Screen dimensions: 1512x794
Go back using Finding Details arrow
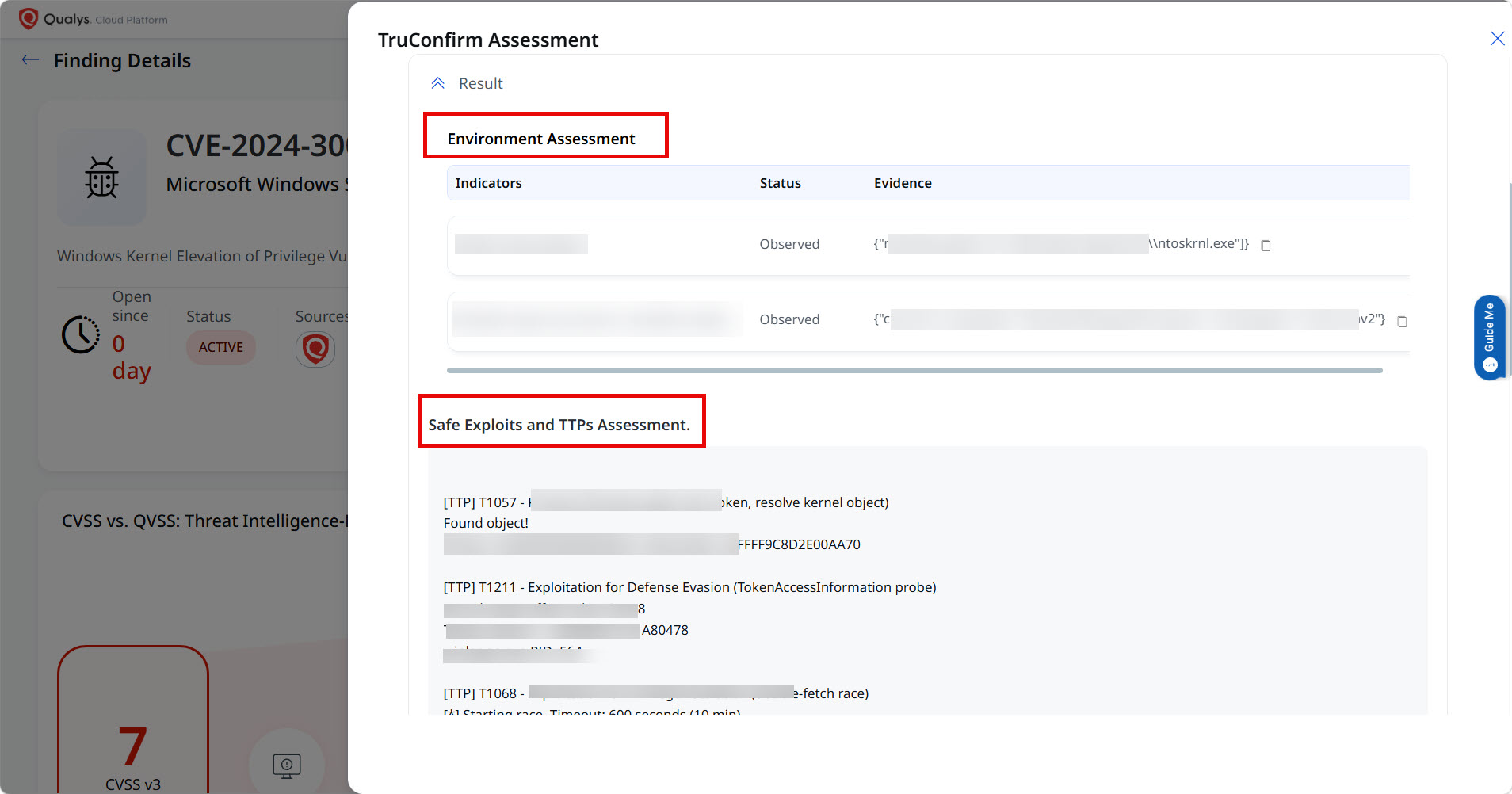click(x=30, y=60)
